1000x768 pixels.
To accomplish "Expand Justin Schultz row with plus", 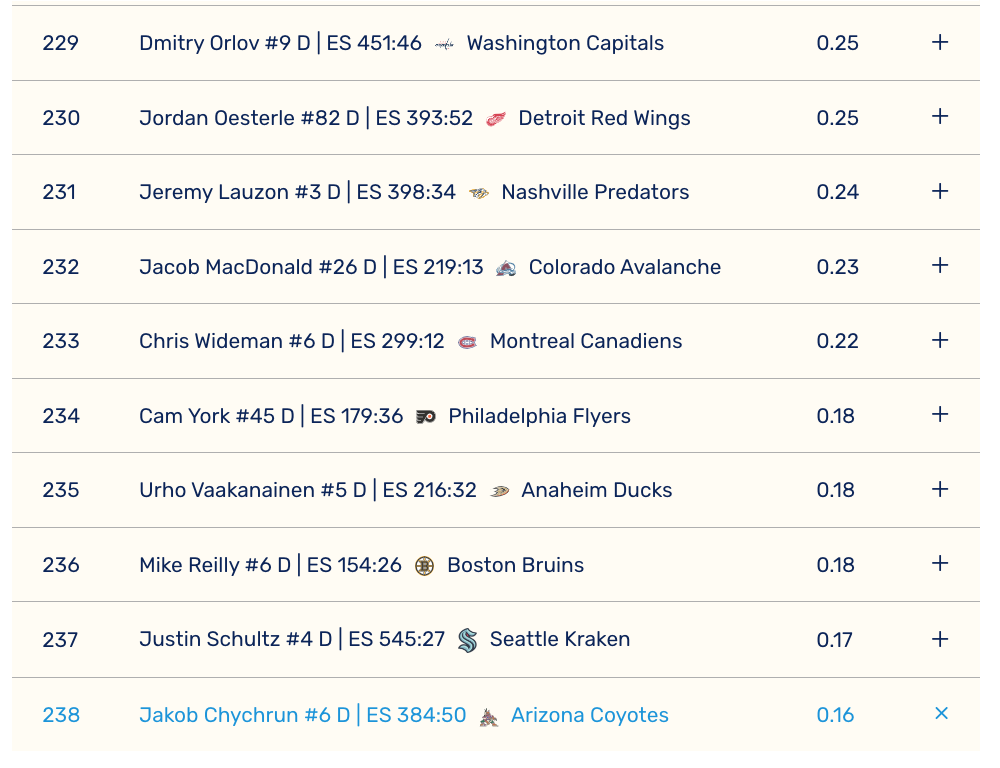I will [940, 639].
